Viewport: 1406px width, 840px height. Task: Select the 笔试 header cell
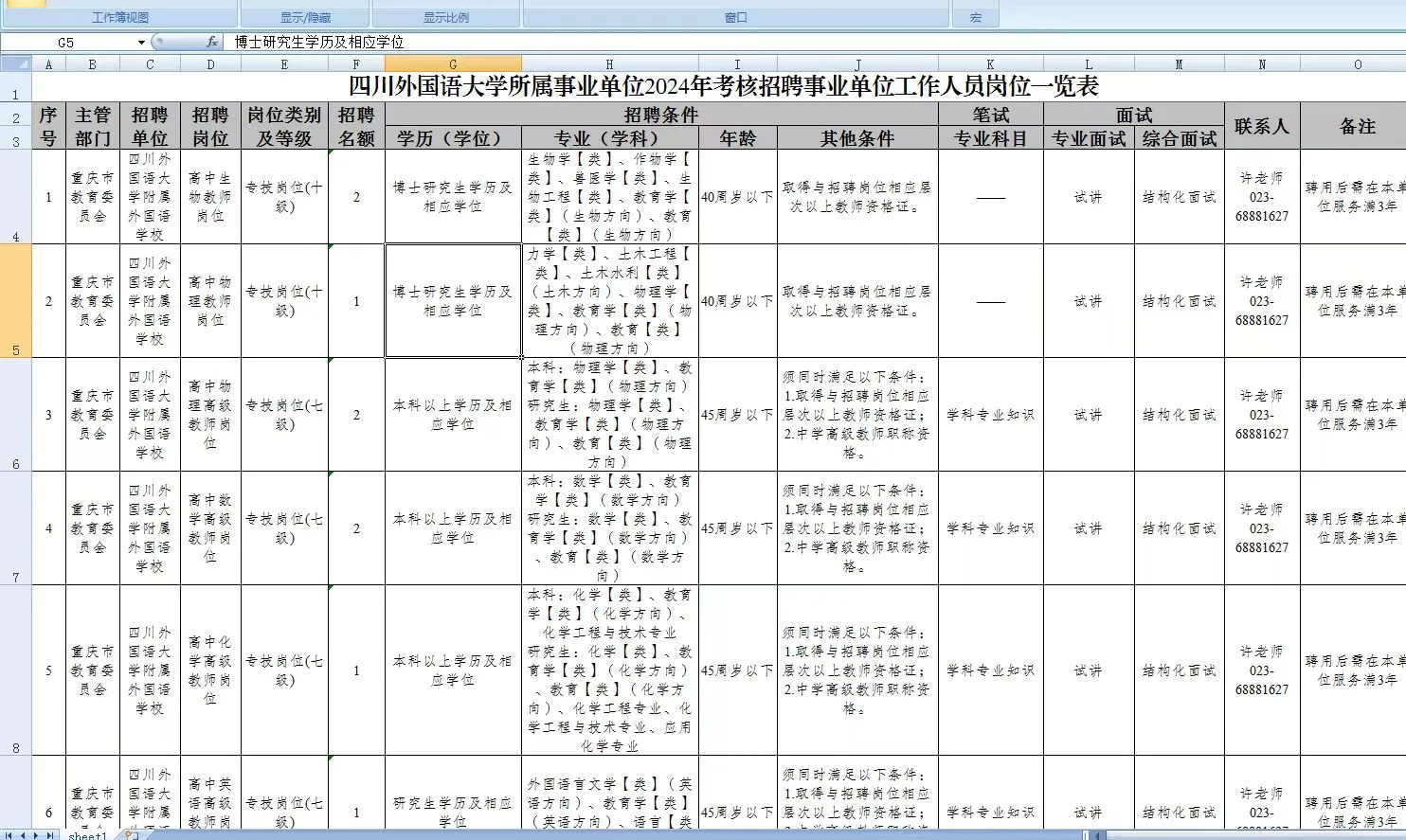(991, 115)
